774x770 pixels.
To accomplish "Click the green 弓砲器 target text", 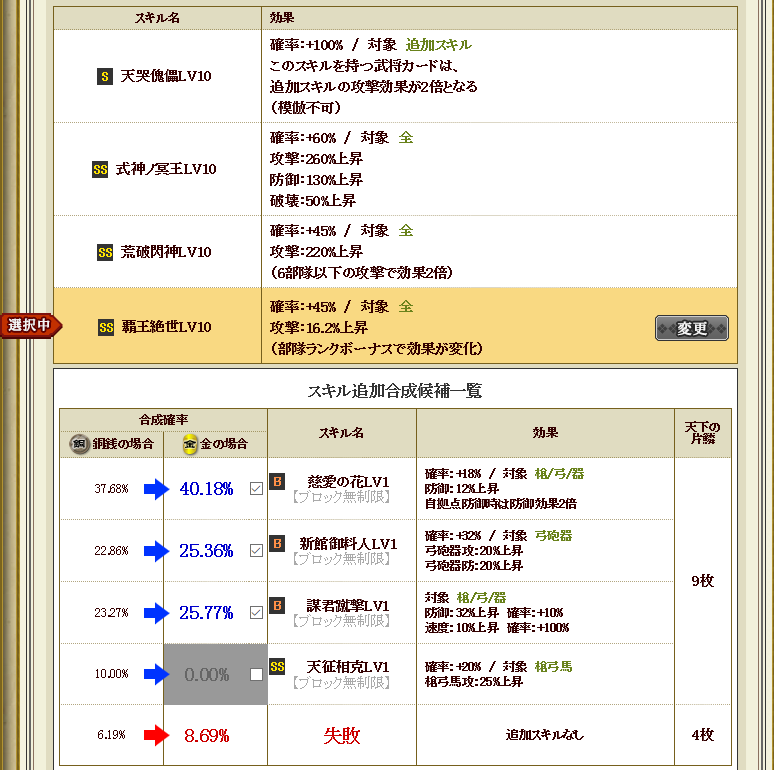I will 553,536.
